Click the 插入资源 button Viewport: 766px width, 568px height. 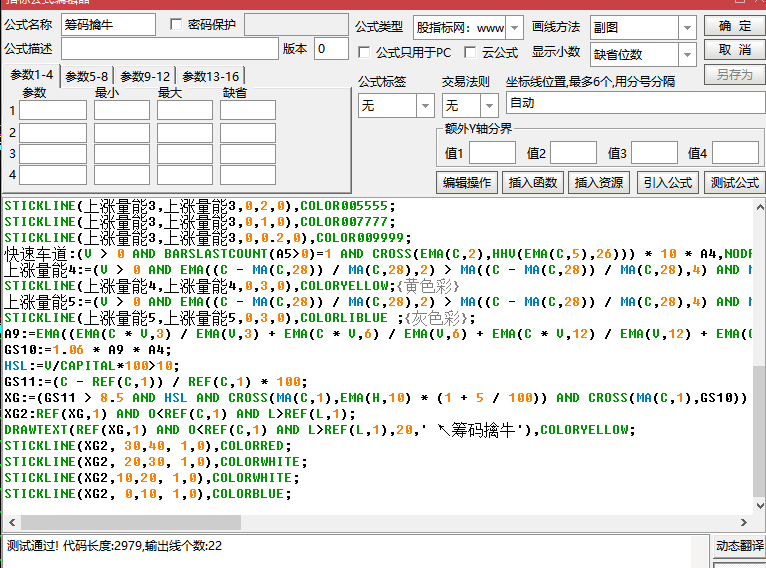click(x=598, y=183)
